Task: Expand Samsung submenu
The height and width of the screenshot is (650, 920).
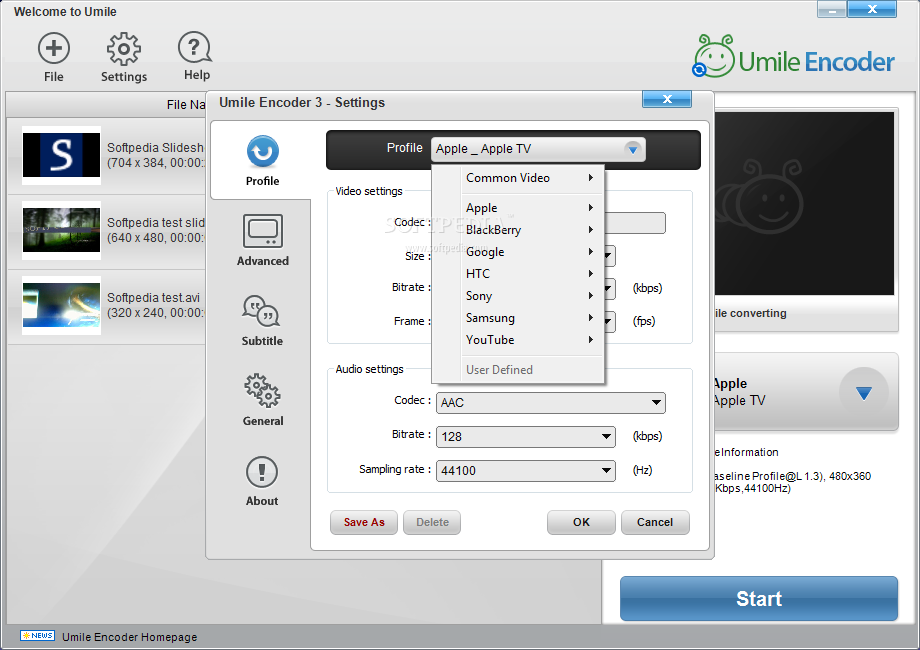Action: 531,318
